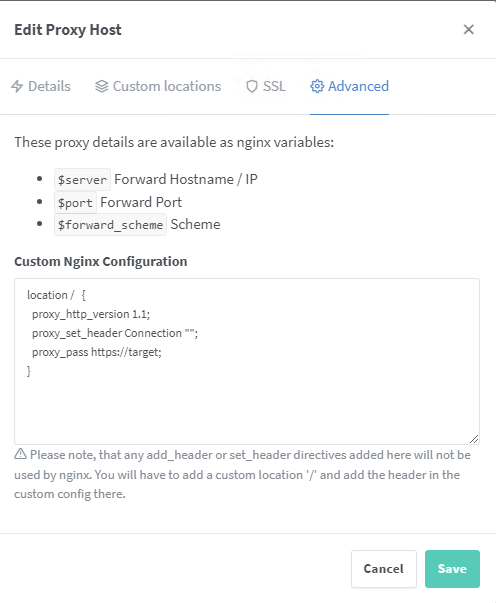Click the gear icon beside Advanced
This screenshot has width=496, height=603.
point(317,86)
